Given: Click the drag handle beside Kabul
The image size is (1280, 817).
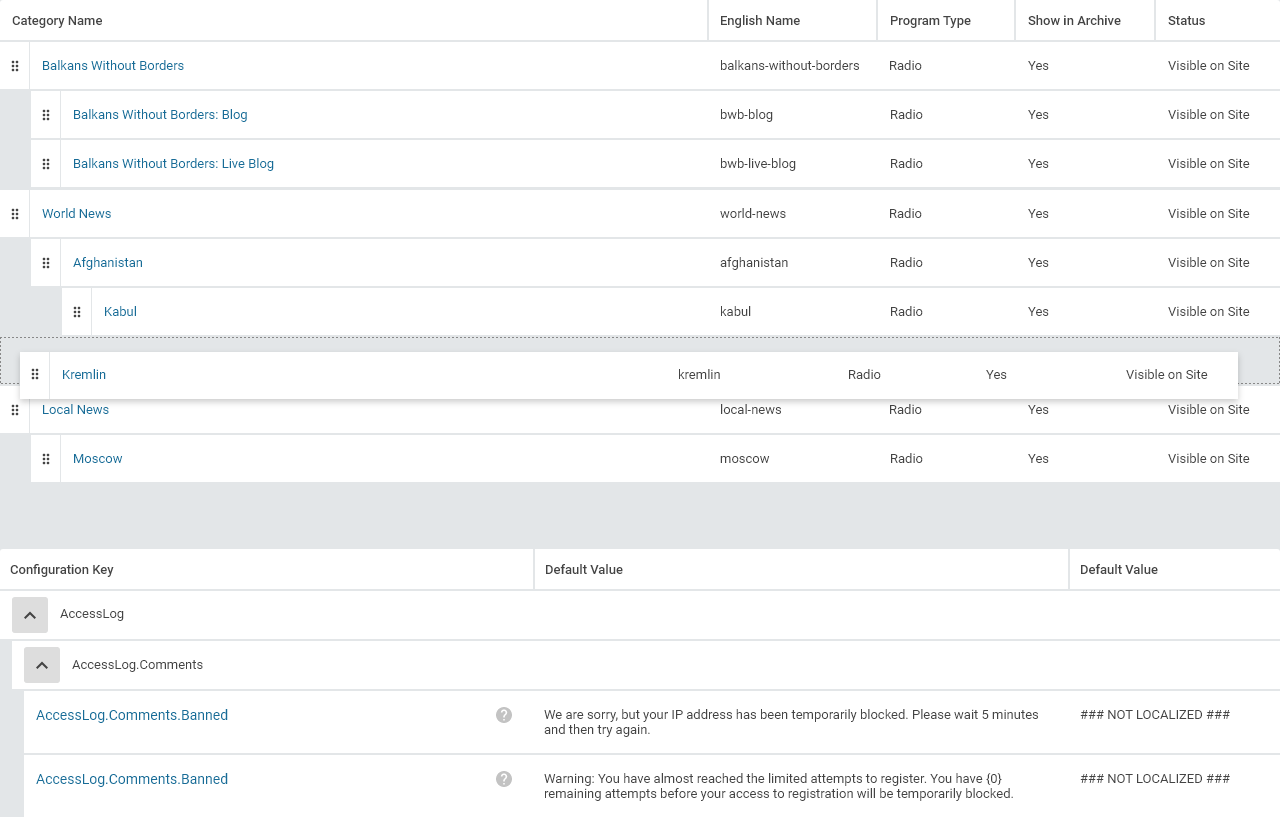Looking at the screenshot, I should [x=77, y=312].
